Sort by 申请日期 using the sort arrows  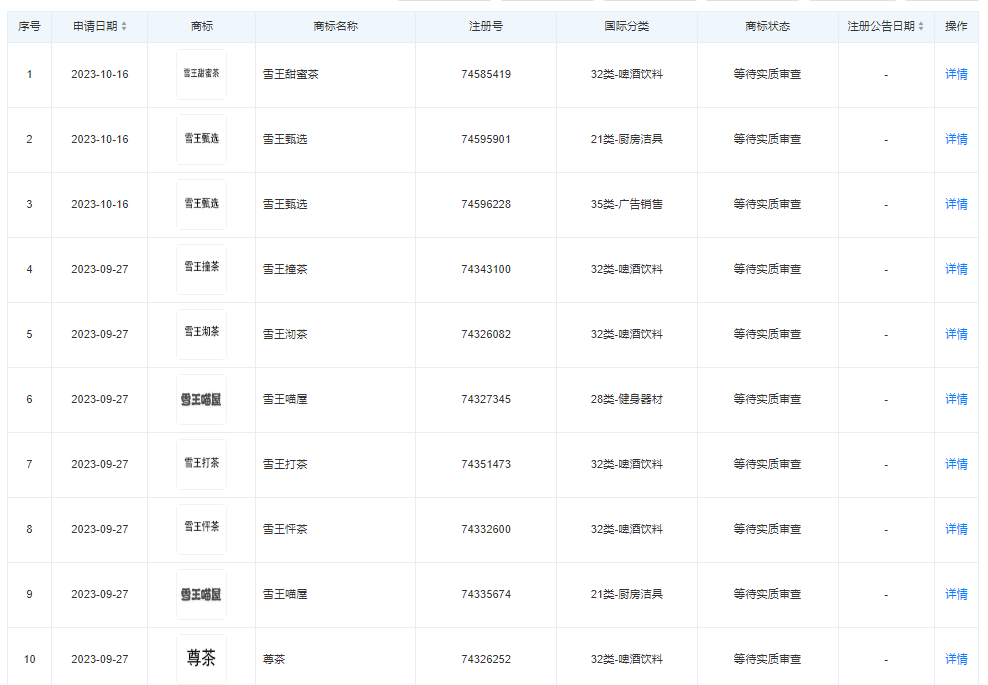(x=124, y=27)
